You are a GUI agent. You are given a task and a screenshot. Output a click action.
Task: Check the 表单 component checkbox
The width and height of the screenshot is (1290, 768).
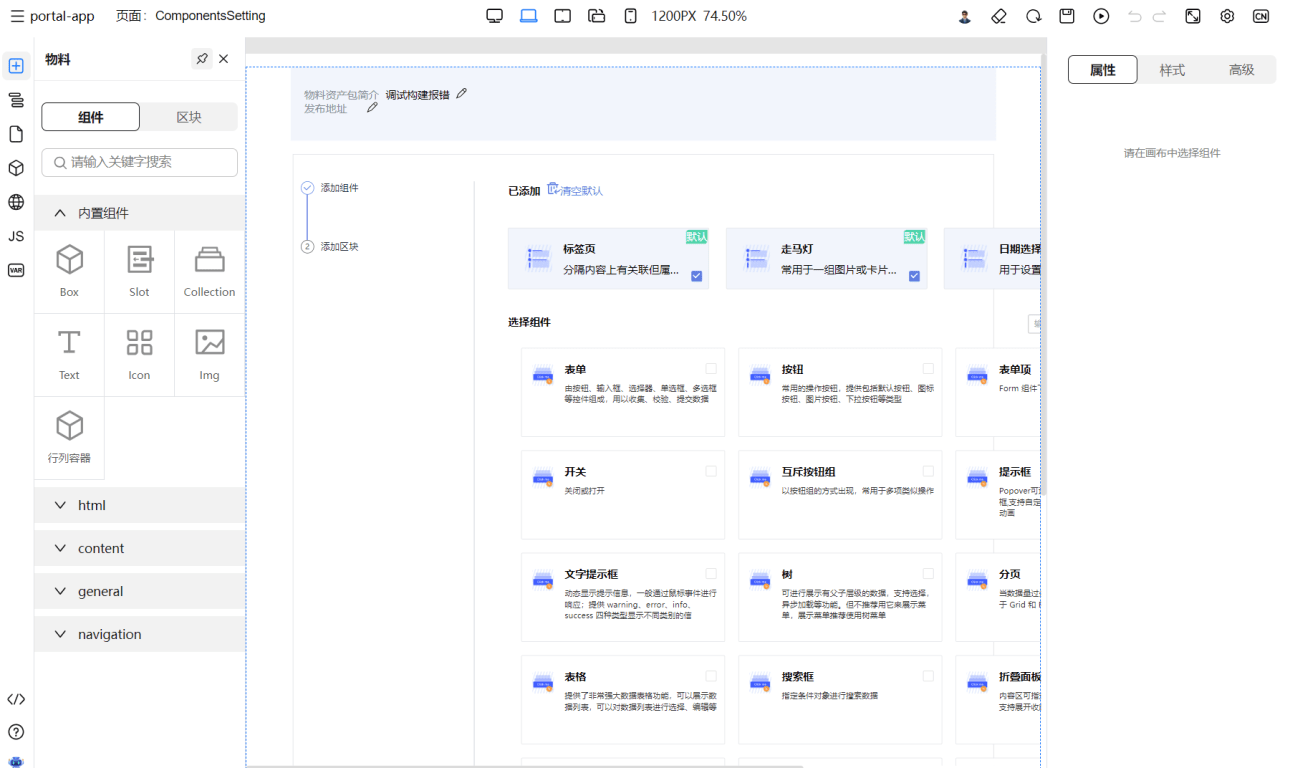coord(710,368)
